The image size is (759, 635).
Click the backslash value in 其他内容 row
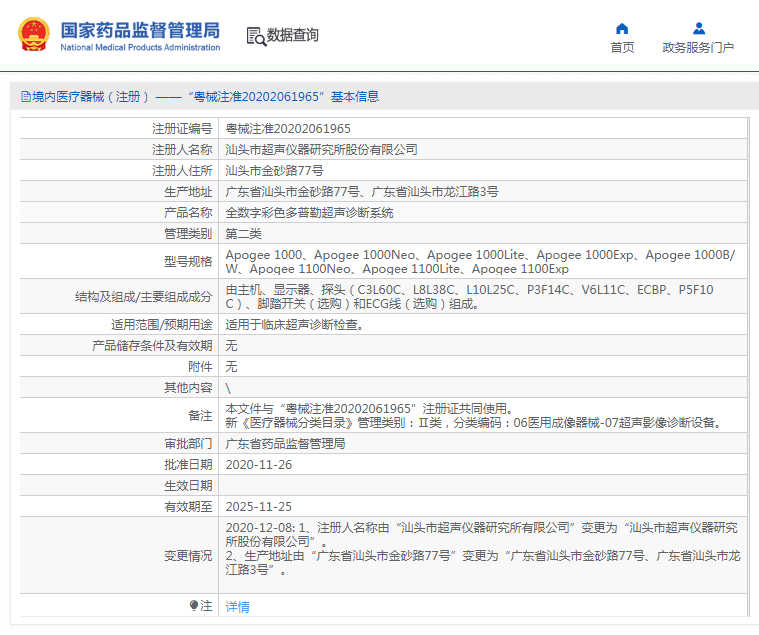tap(228, 388)
